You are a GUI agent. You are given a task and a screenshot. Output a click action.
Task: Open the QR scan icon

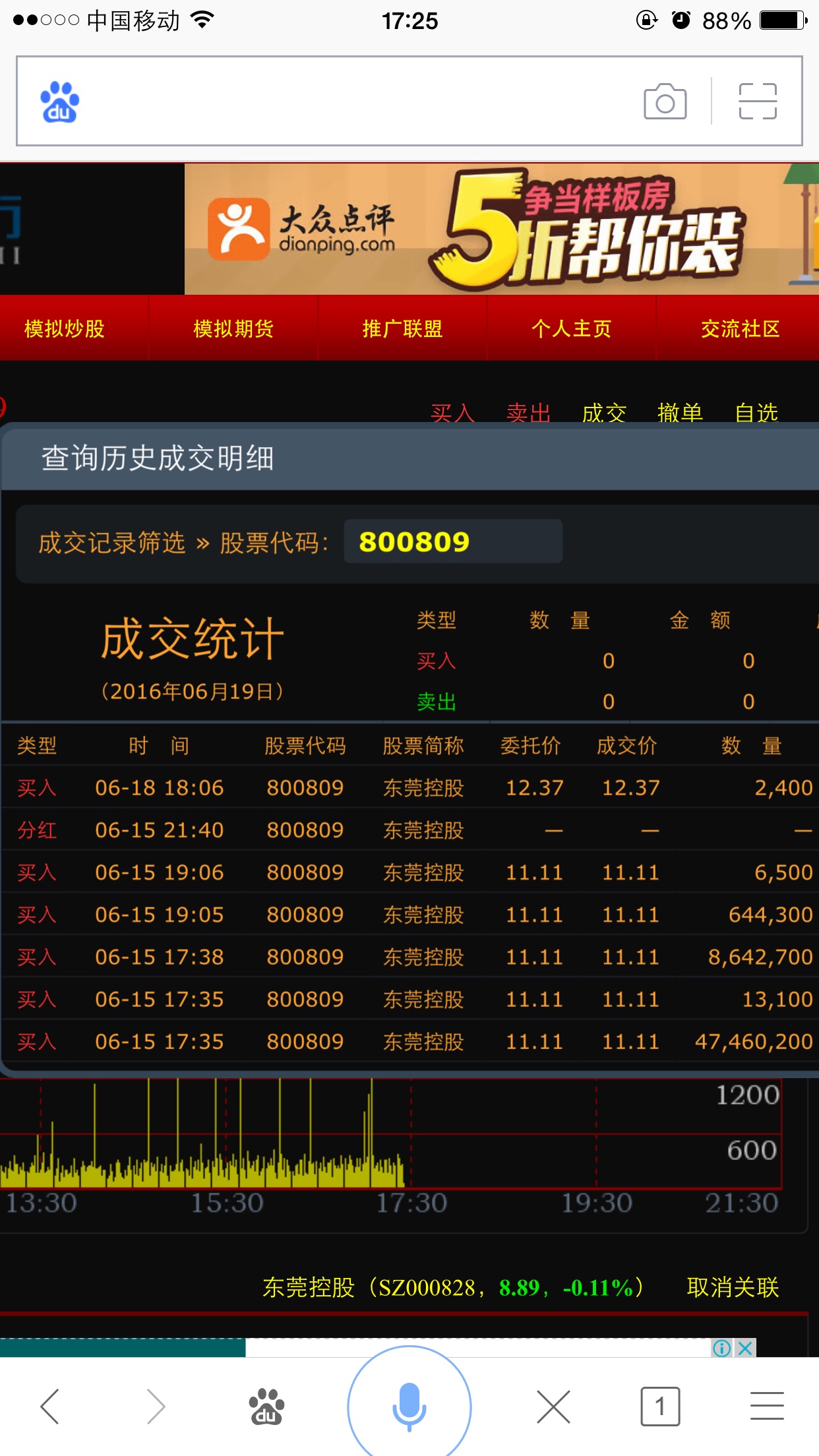pyautogui.click(x=757, y=102)
